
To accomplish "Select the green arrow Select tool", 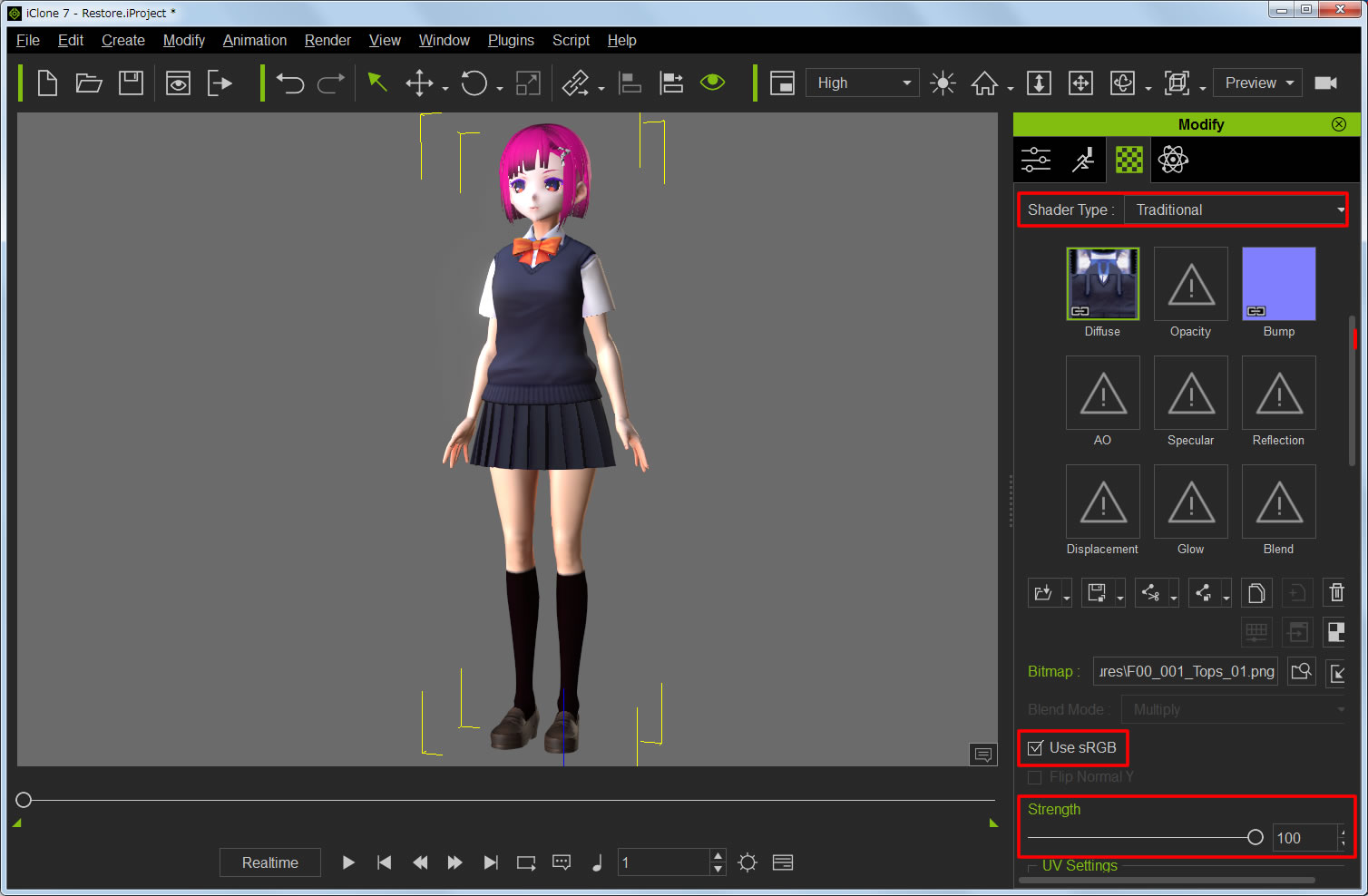I will (x=377, y=83).
